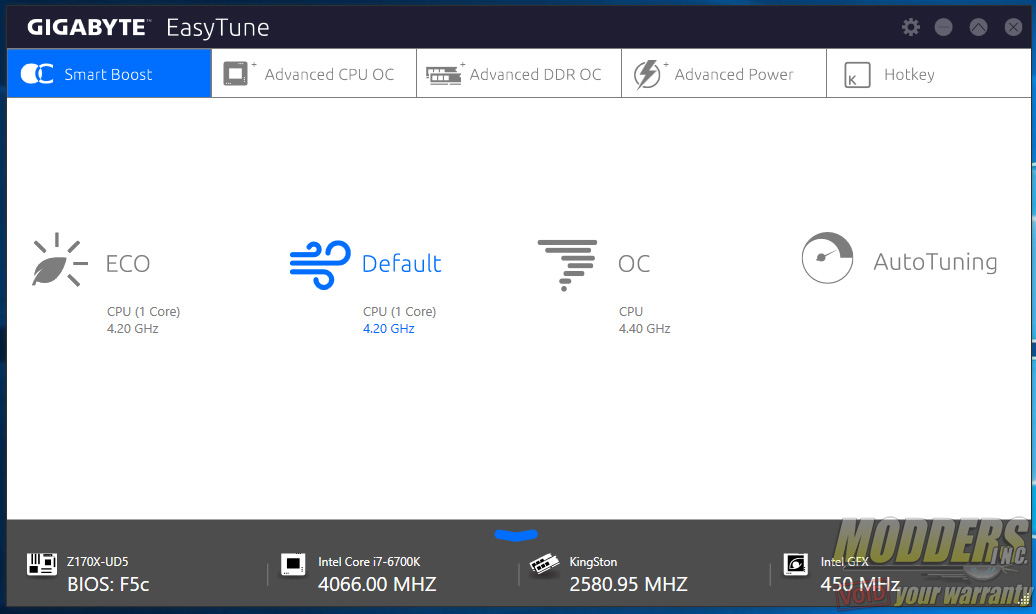Click the RAM icon beside KingSton
The image size is (1036, 614).
pos(544,564)
